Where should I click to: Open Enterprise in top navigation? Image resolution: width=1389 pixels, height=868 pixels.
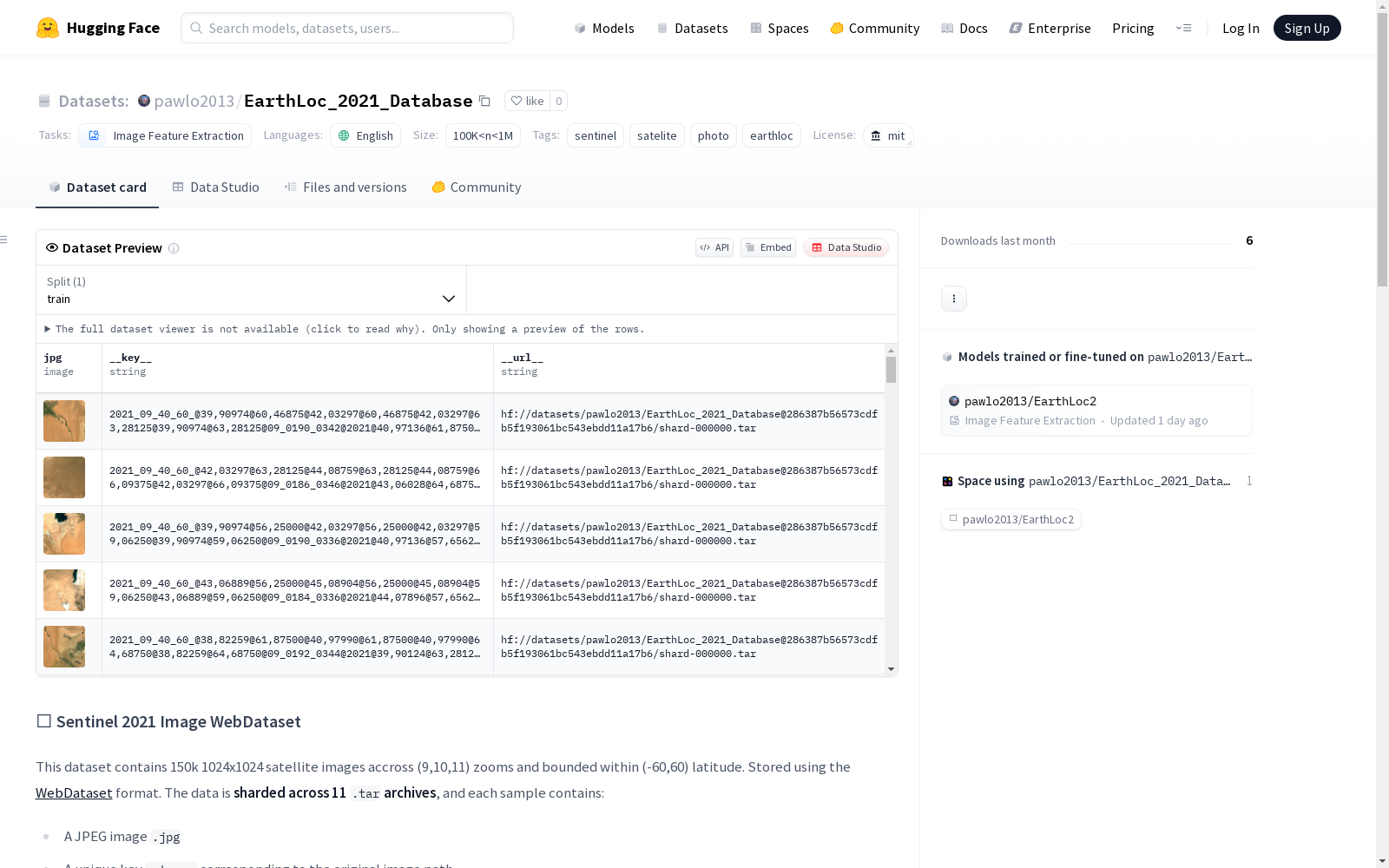1050,28
